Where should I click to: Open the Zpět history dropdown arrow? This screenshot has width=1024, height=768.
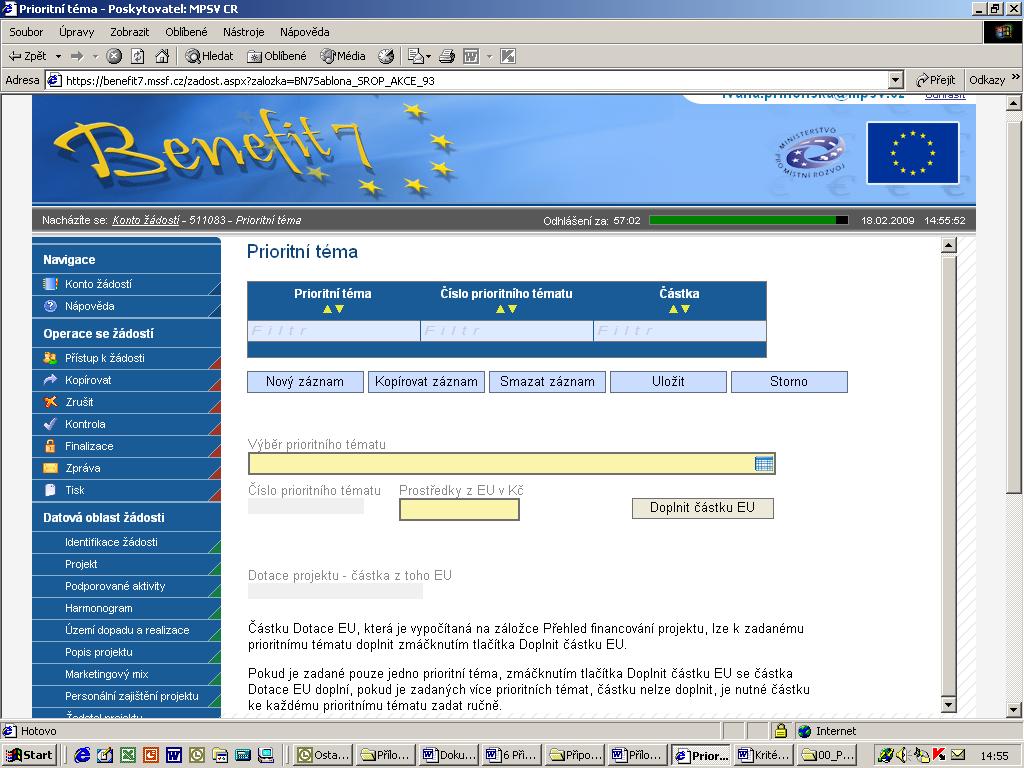[58, 57]
